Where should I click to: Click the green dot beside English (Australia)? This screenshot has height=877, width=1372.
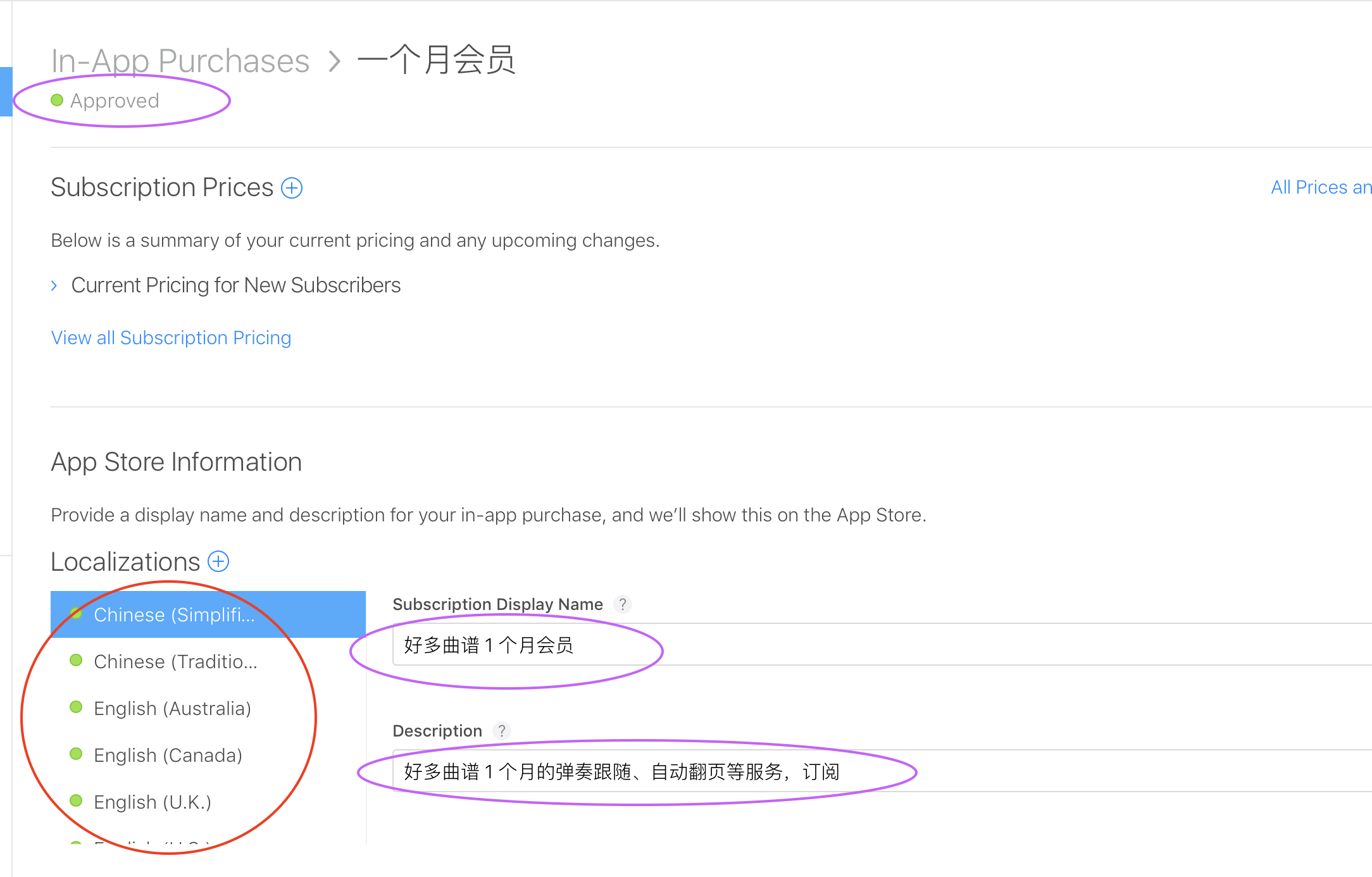(x=76, y=707)
